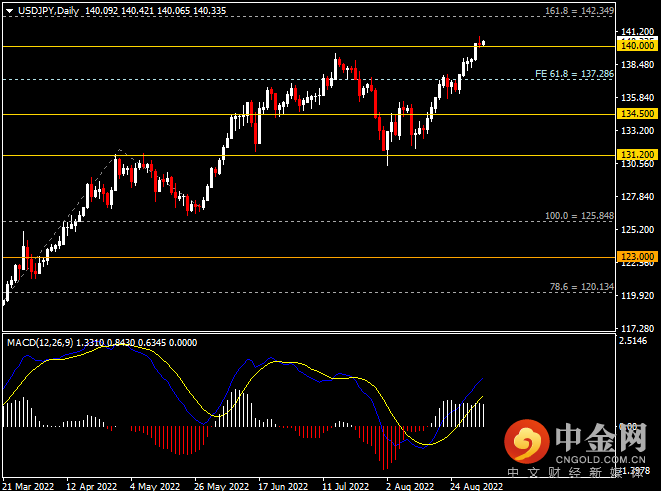Select the 78.6 = 120.134 Fibonacci label
661x491 pixels.
581,287
